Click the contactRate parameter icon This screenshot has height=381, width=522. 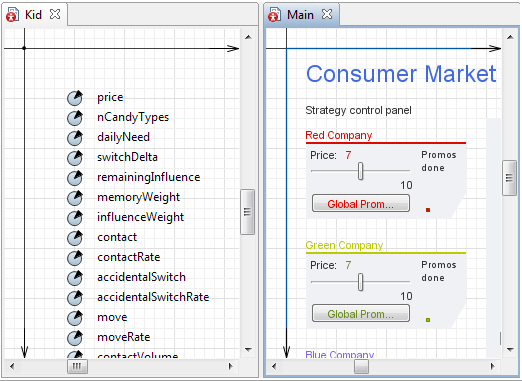click(x=75, y=258)
